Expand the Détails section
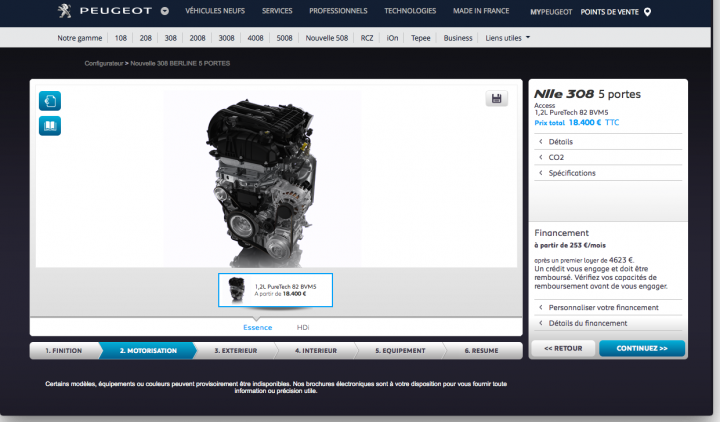The width and height of the screenshot is (720, 422). [608, 141]
